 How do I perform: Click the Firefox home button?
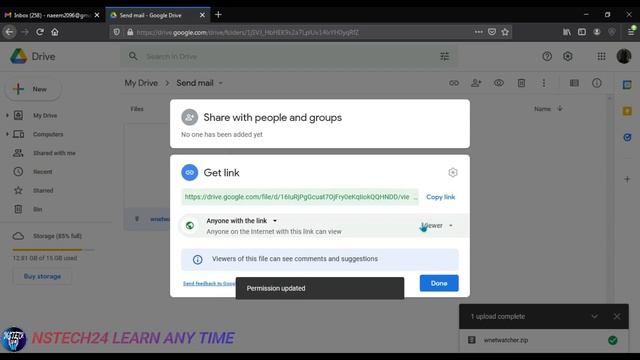pyautogui.click(x=55, y=32)
